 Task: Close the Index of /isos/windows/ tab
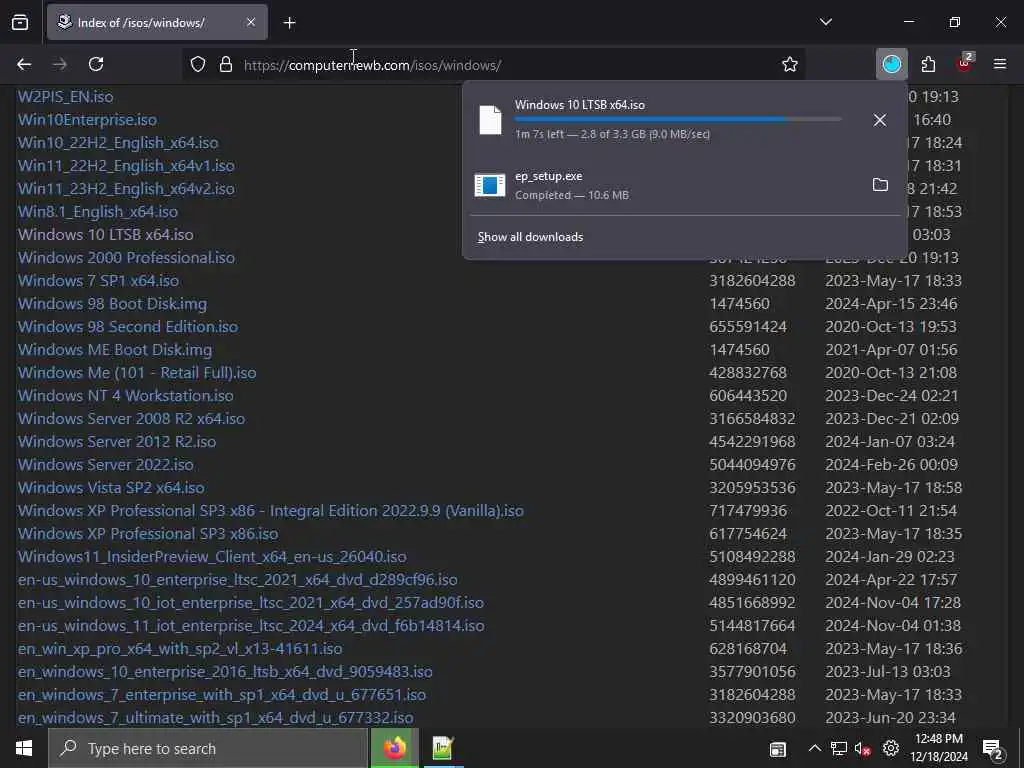[251, 22]
